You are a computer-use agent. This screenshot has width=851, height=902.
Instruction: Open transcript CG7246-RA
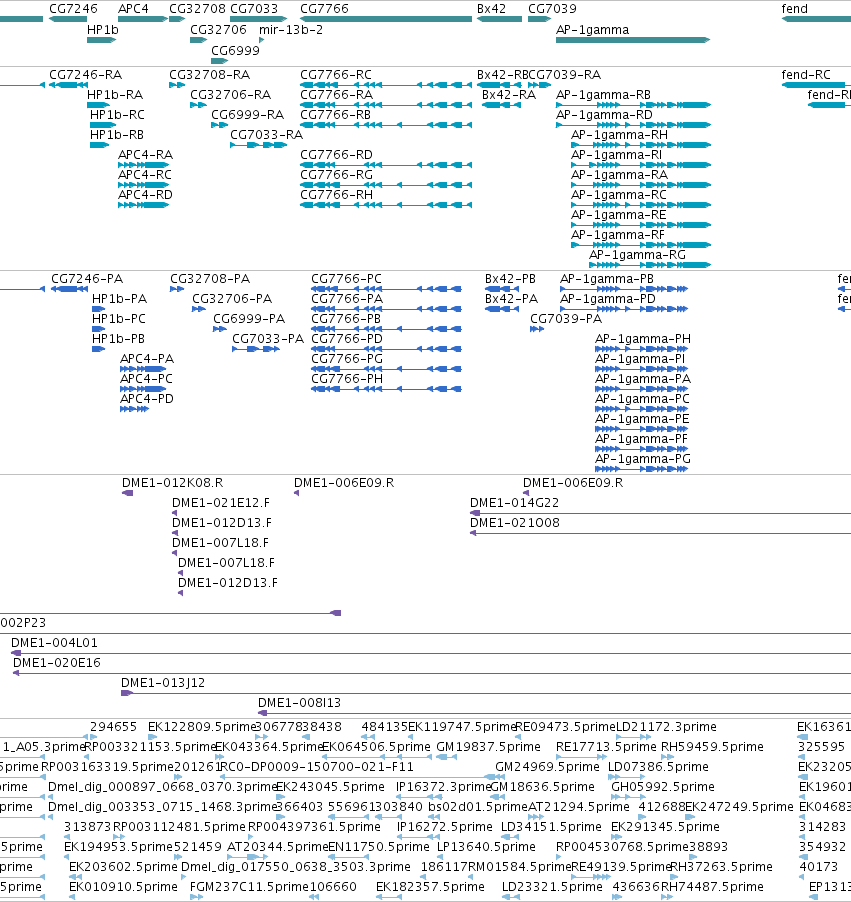[x=85, y=75]
